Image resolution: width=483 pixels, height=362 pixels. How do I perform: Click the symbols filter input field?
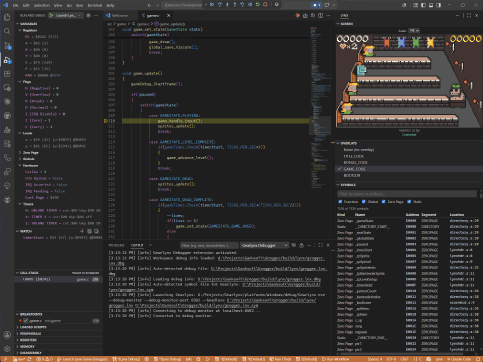[407, 194]
